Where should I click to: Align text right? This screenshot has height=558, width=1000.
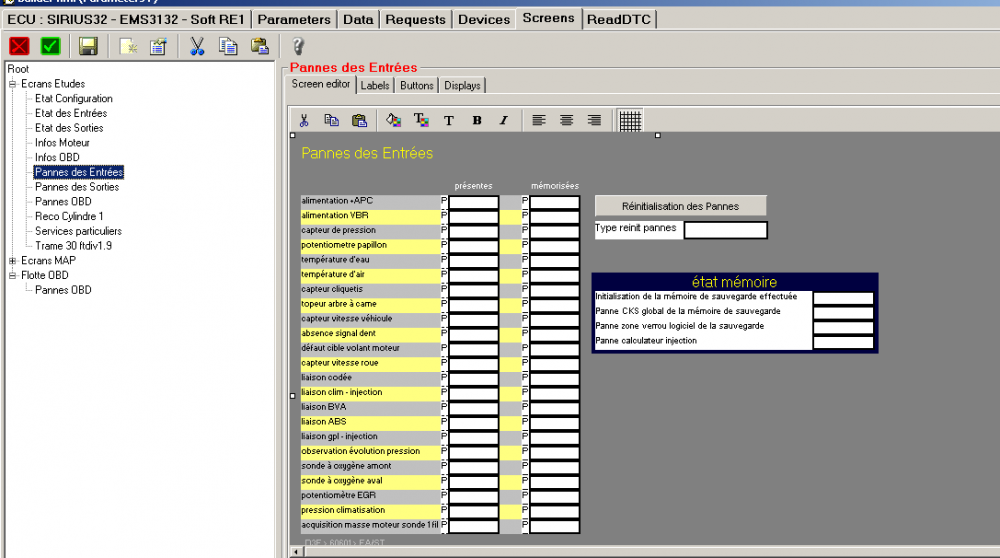pyautogui.click(x=594, y=120)
